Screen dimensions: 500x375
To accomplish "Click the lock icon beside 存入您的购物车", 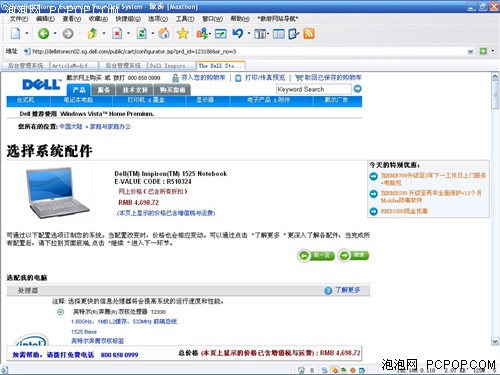I will 175,78.
